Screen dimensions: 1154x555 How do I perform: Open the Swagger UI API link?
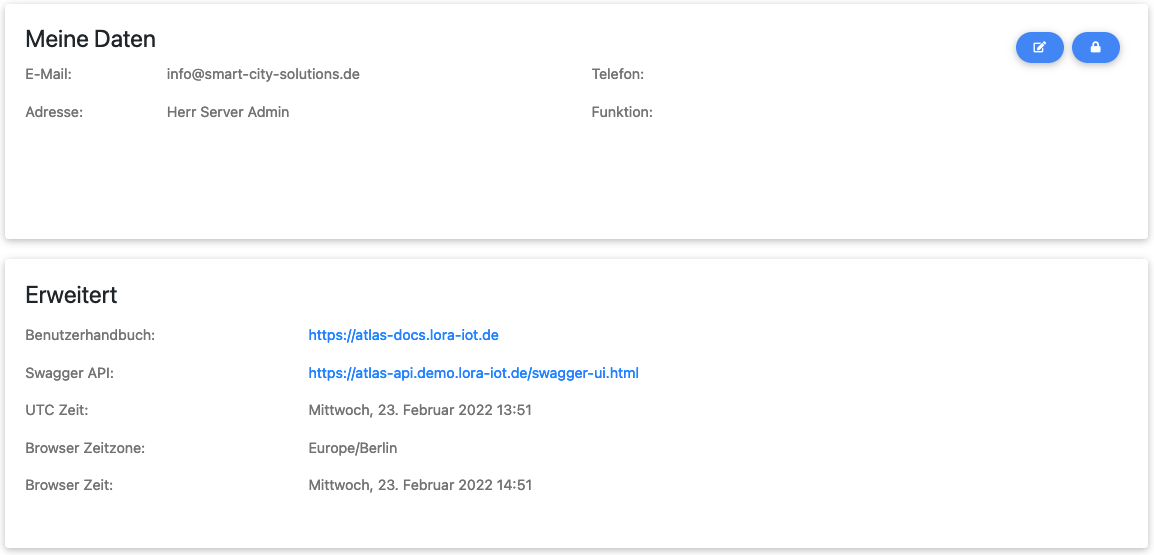click(473, 373)
